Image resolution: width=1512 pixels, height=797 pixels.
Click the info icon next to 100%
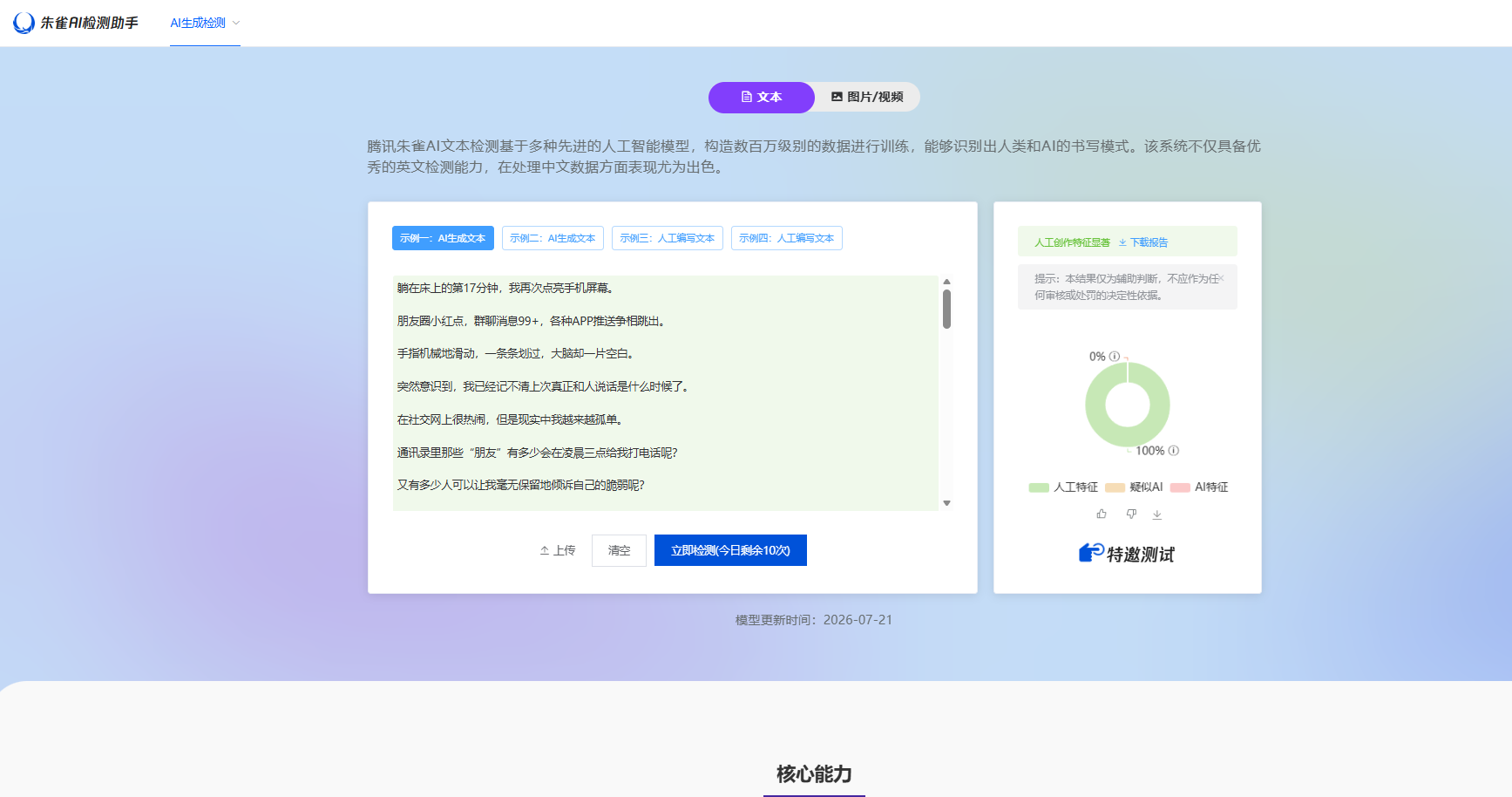pos(1174,451)
